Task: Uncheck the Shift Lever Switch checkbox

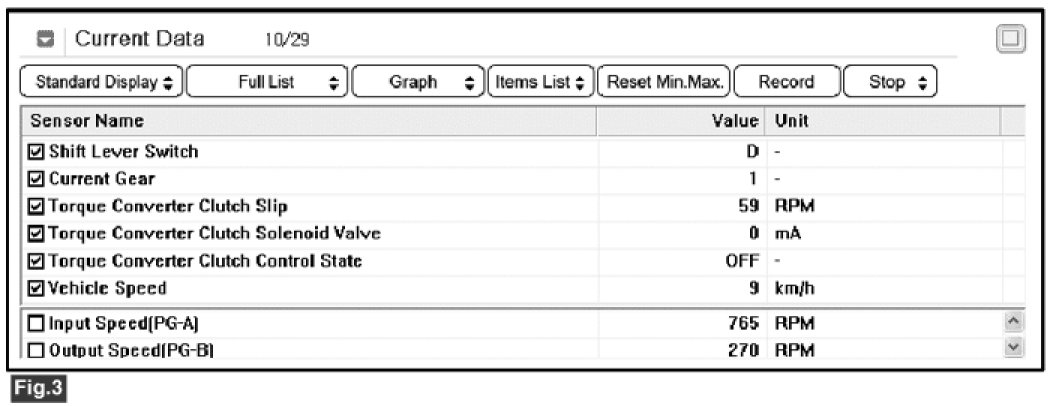Action: 37,152
